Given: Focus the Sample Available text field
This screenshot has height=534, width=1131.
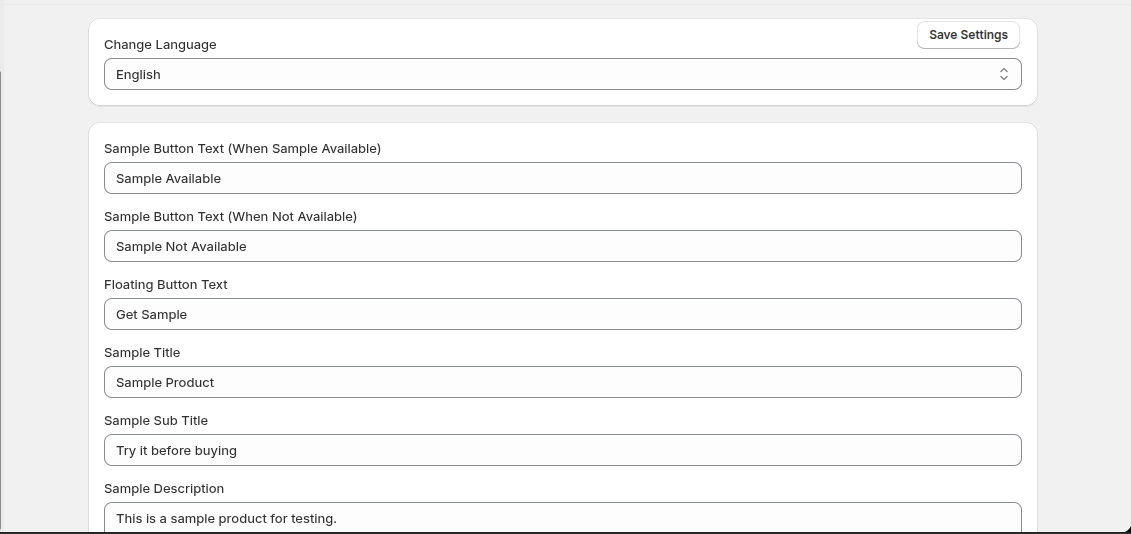Looking at the screenshot, I should tap(563, 178).
